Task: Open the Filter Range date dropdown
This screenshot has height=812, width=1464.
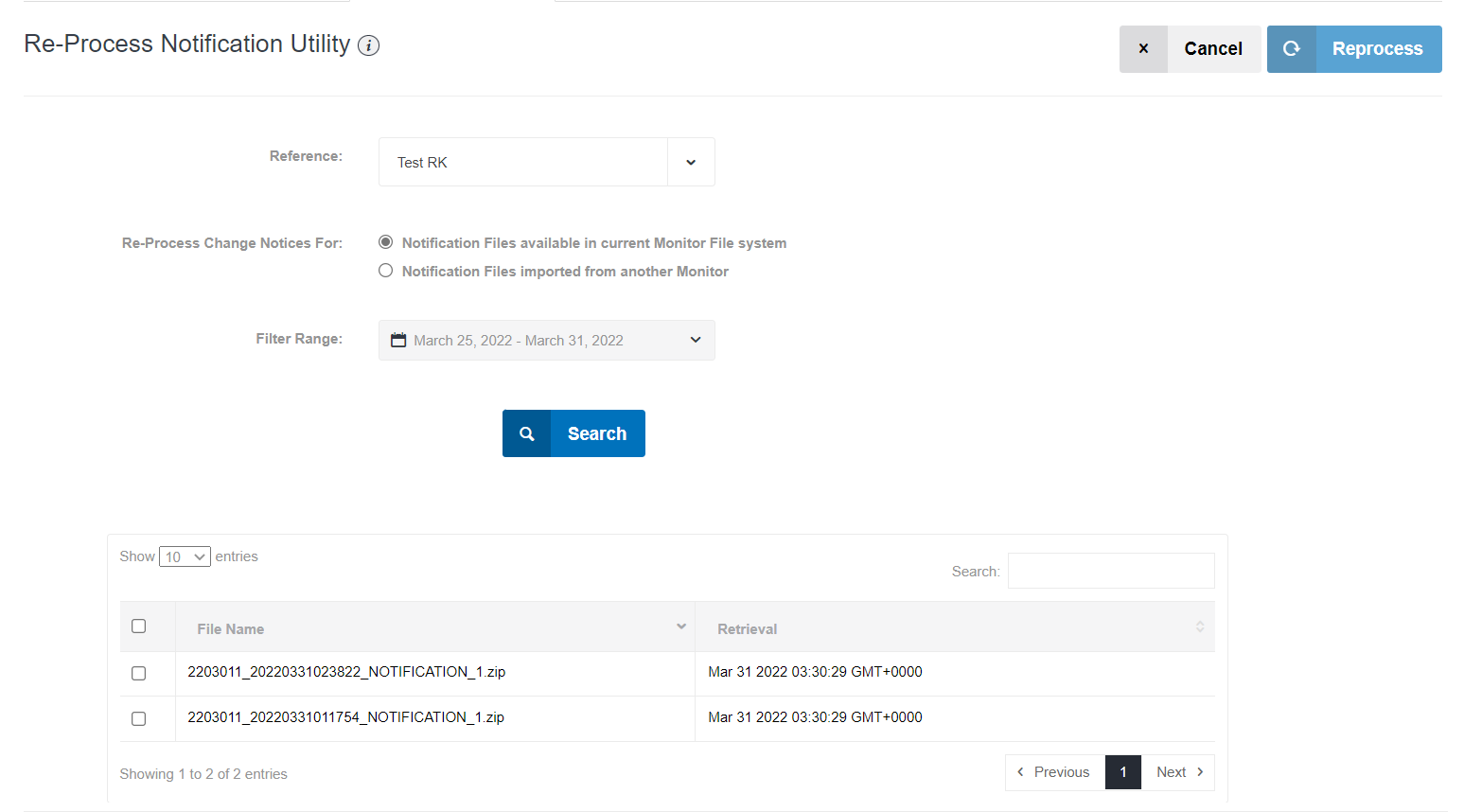Action: [x=546, y=340]
